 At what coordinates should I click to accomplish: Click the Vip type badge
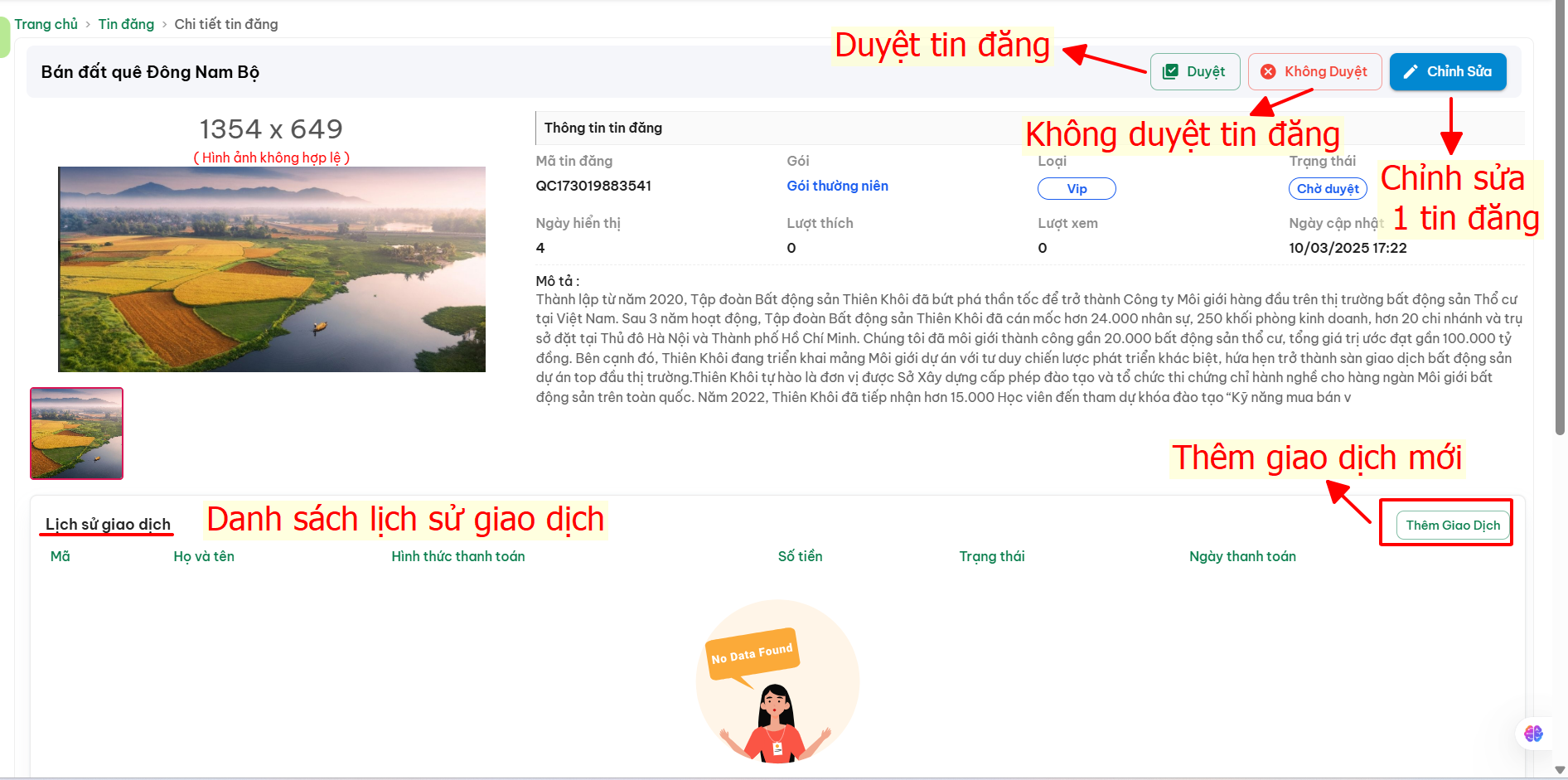point(1077,189)
